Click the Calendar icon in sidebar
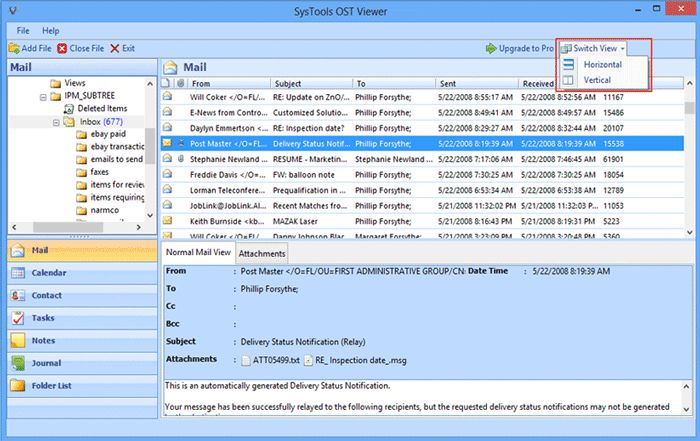This screenshot has height=441, width=700. [18, 273]
